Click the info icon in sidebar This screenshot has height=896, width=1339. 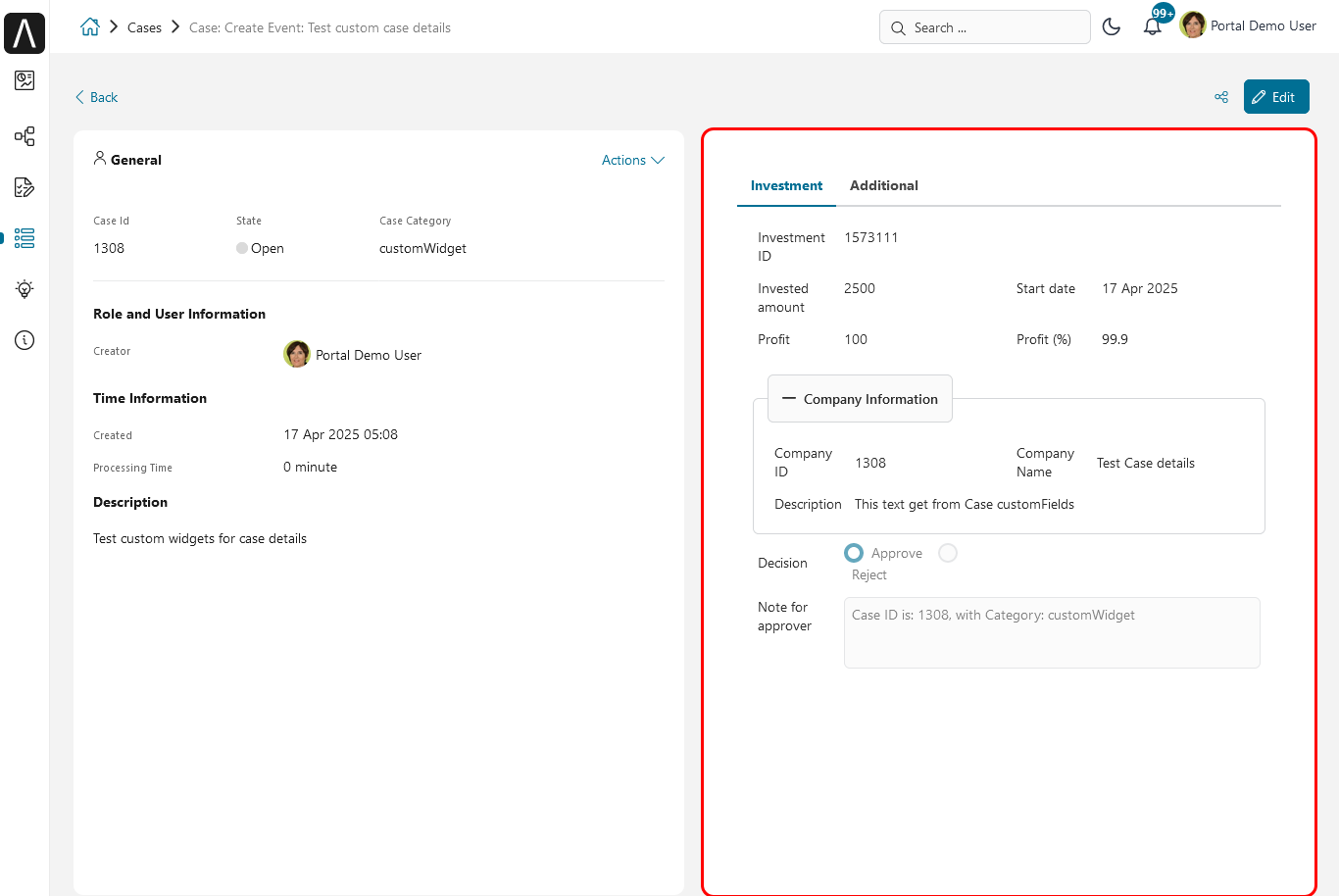coord(25,340)
